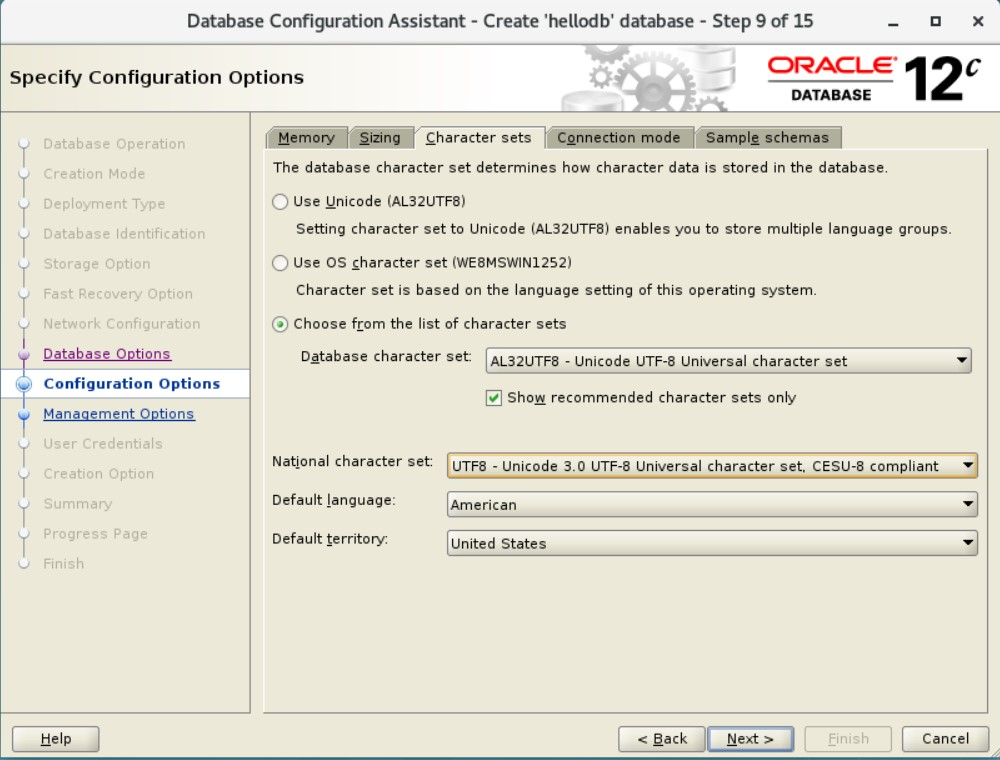Click the 'Database Identification' step text
Image resolution: width=1000 pixels, height=760 pixels.
124,234
